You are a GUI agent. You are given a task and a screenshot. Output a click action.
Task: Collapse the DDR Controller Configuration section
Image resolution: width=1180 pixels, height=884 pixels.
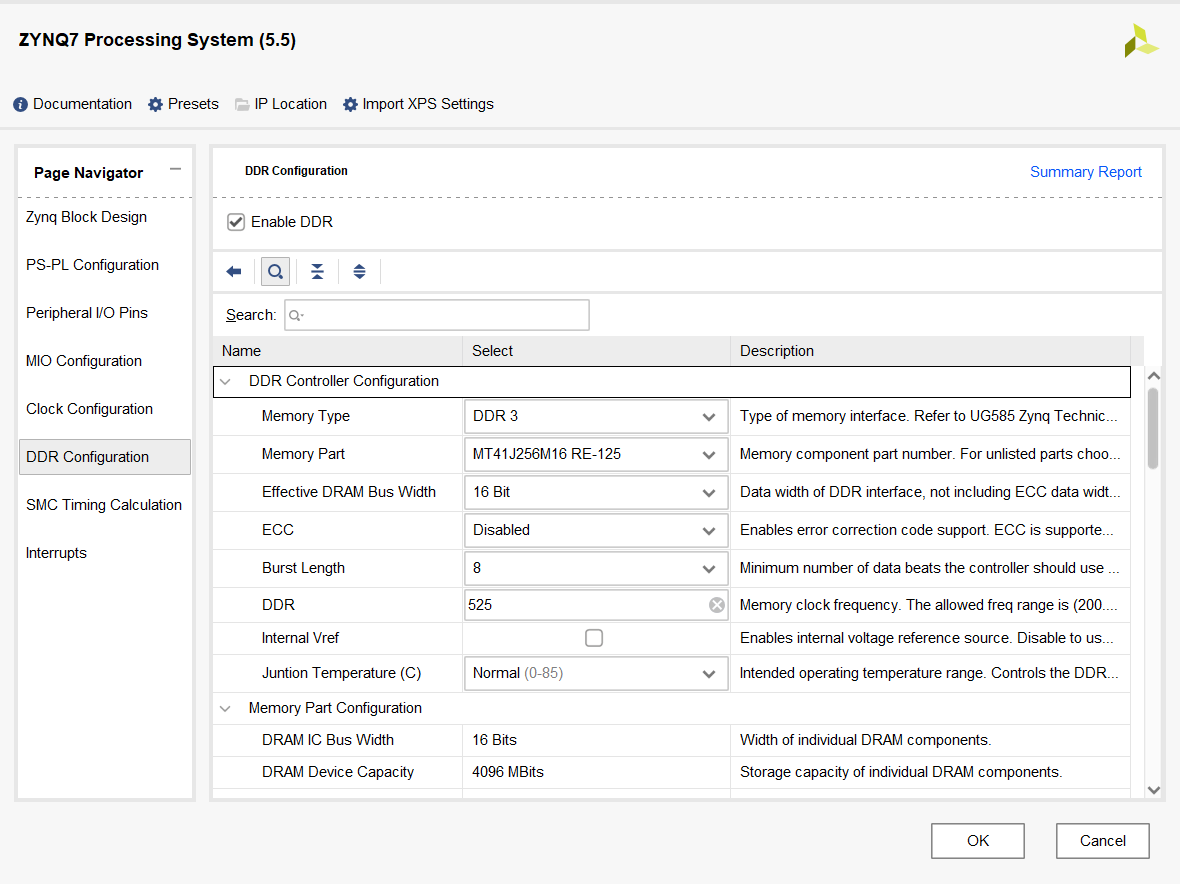(226, 382)
